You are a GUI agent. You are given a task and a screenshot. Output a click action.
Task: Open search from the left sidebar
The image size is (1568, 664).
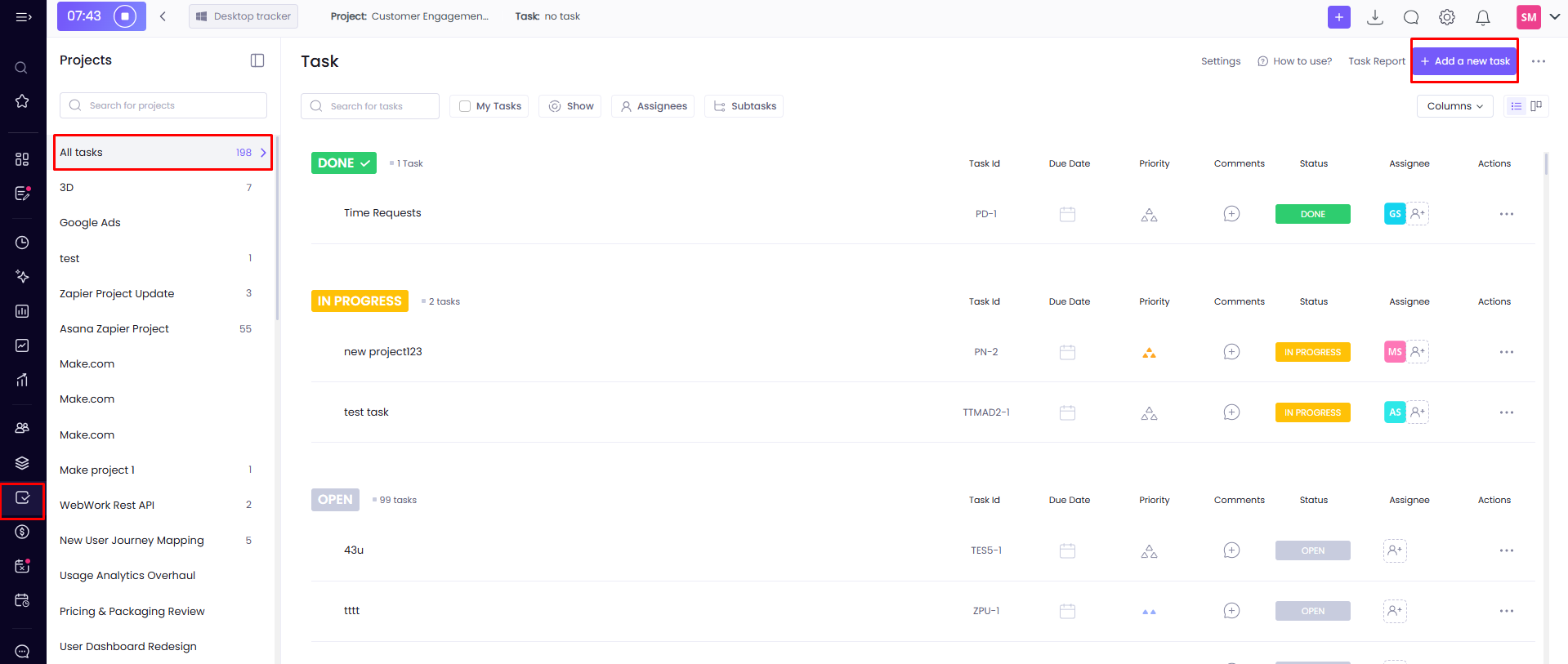(x=22, y=68)
